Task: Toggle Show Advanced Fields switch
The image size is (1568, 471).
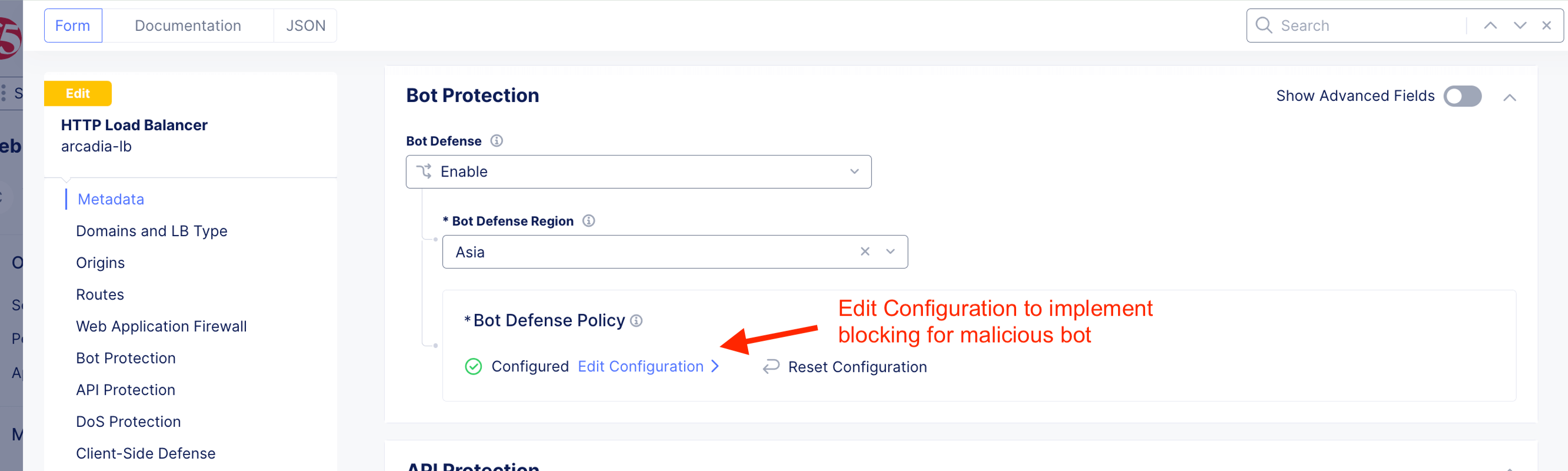Action: coord(1462,96)
